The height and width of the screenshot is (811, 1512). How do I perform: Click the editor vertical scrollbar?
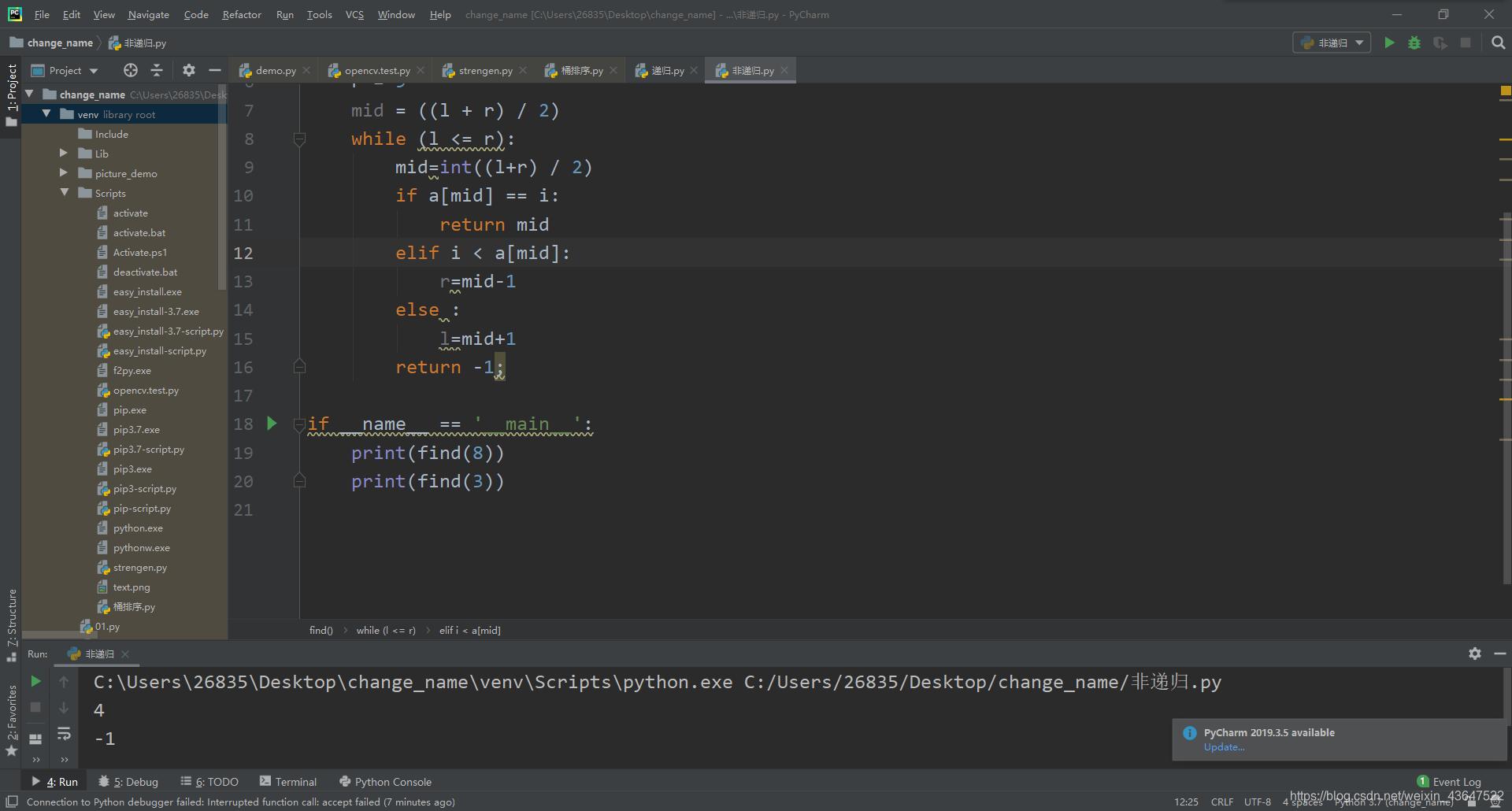(x=1506, y=398)
